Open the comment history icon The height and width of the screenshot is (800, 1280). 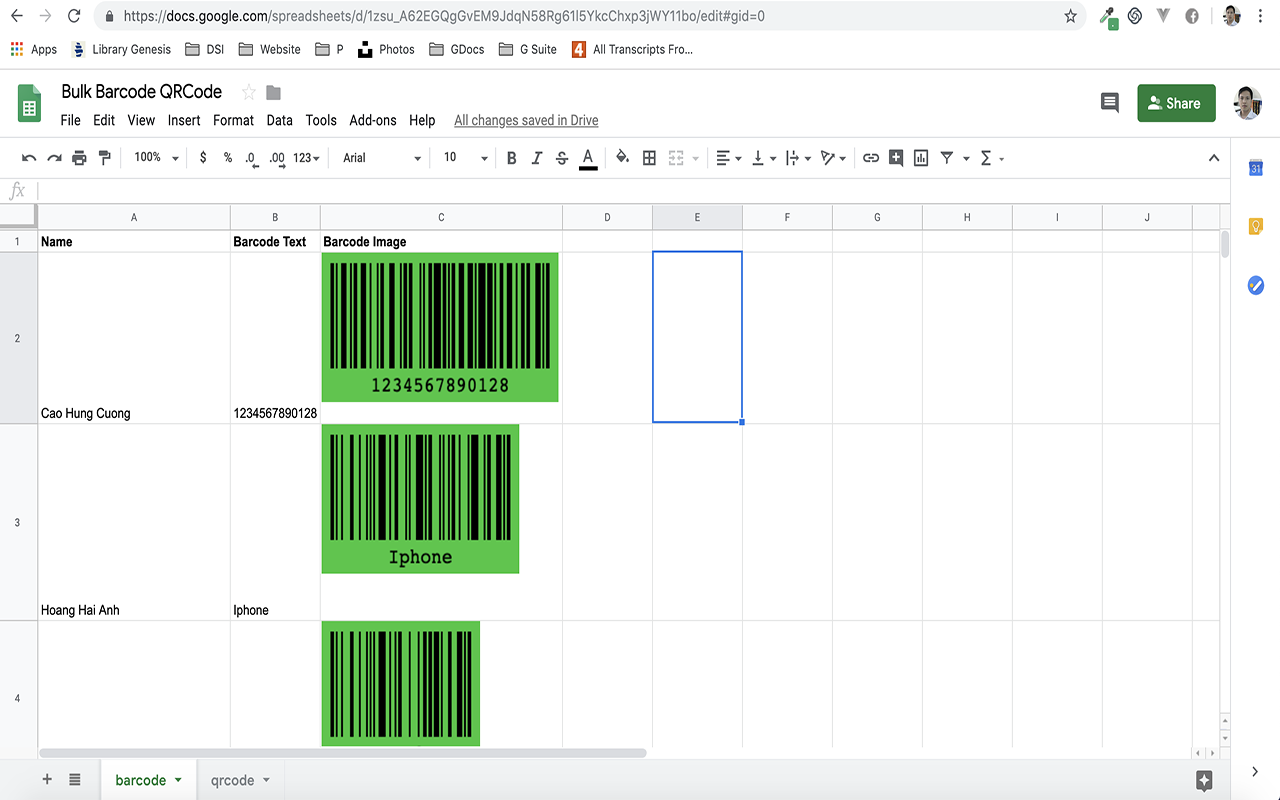pyautogui.click(x=1109, y=102)
